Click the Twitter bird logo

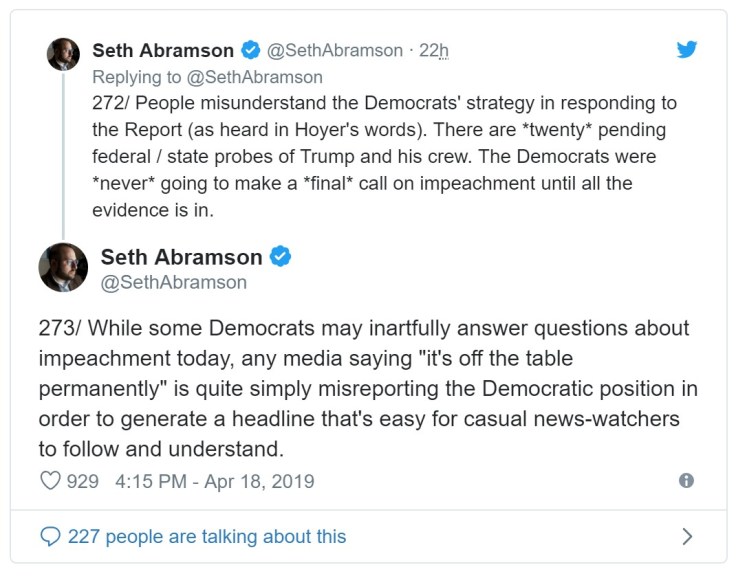click(x=686, y=50)
